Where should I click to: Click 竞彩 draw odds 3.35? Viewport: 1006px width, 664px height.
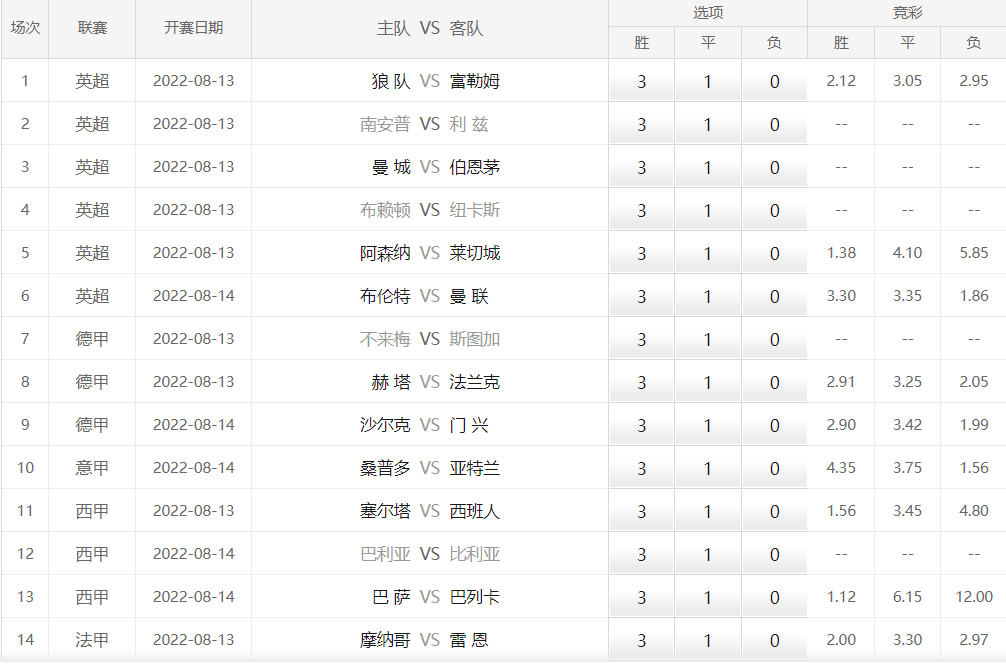pyautogui.click(x=907, y=296)
